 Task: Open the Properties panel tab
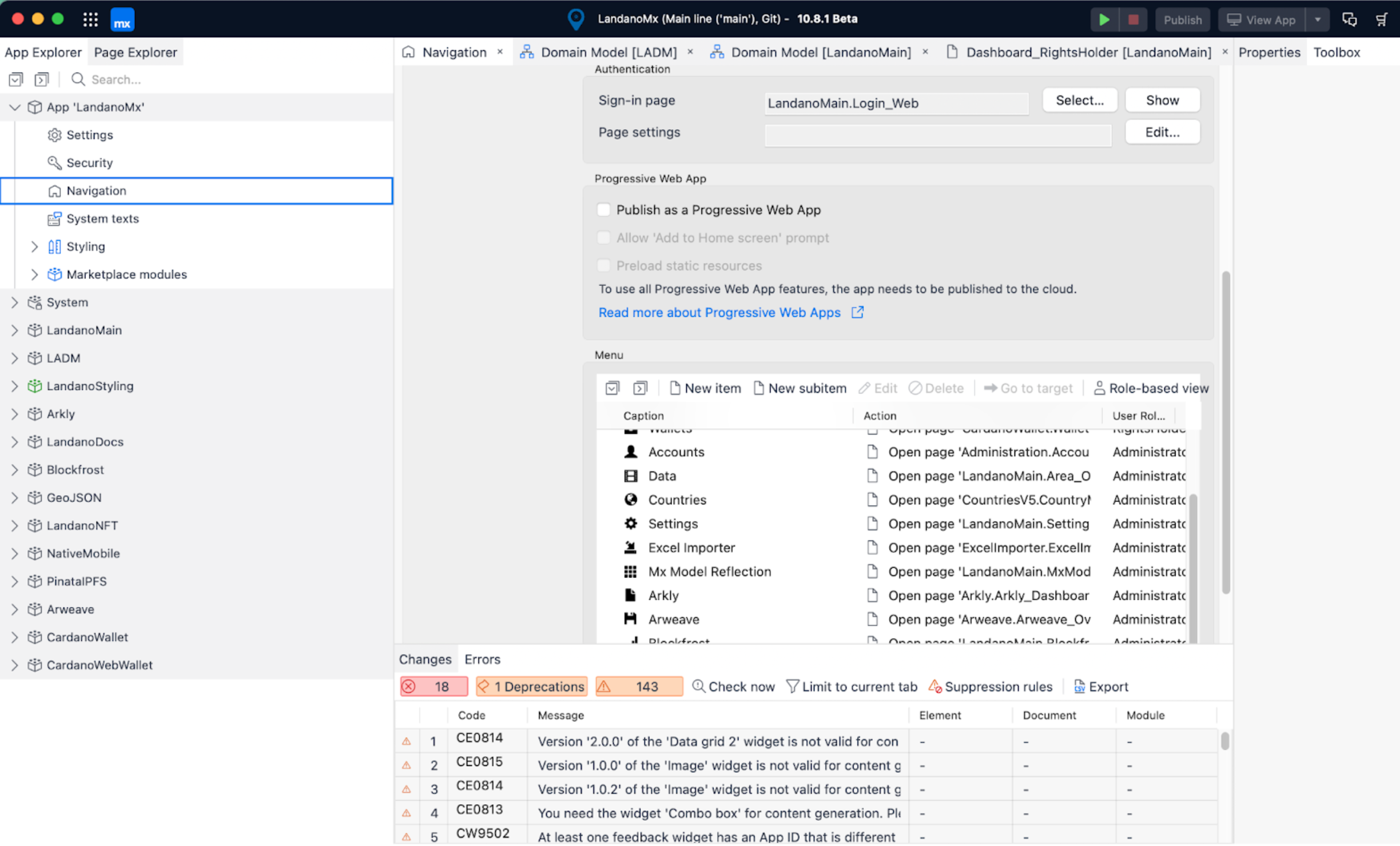(x=1269, y=52)
